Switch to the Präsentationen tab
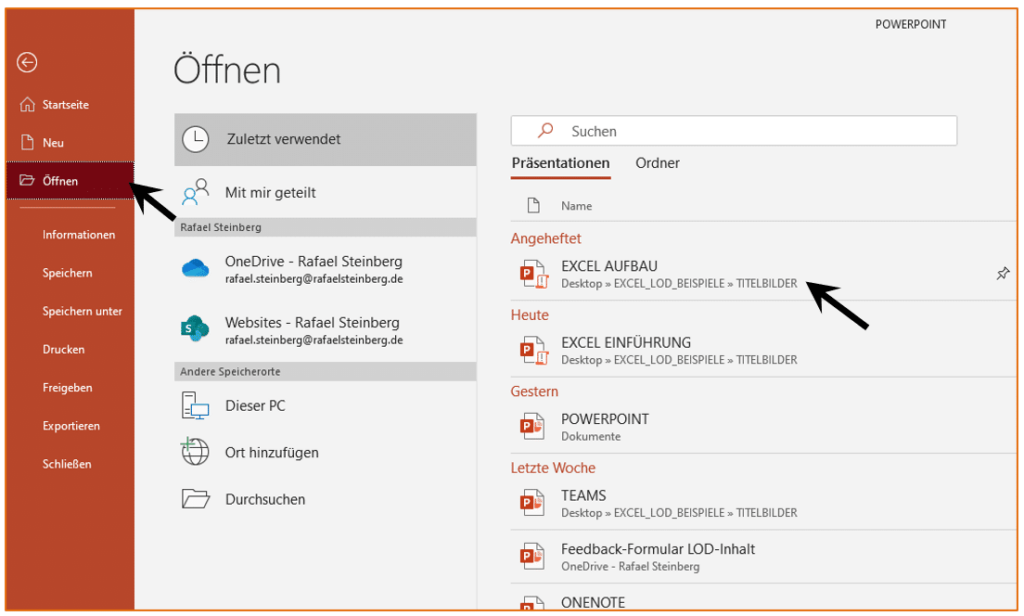1024x616 pixels. [560, 163]
